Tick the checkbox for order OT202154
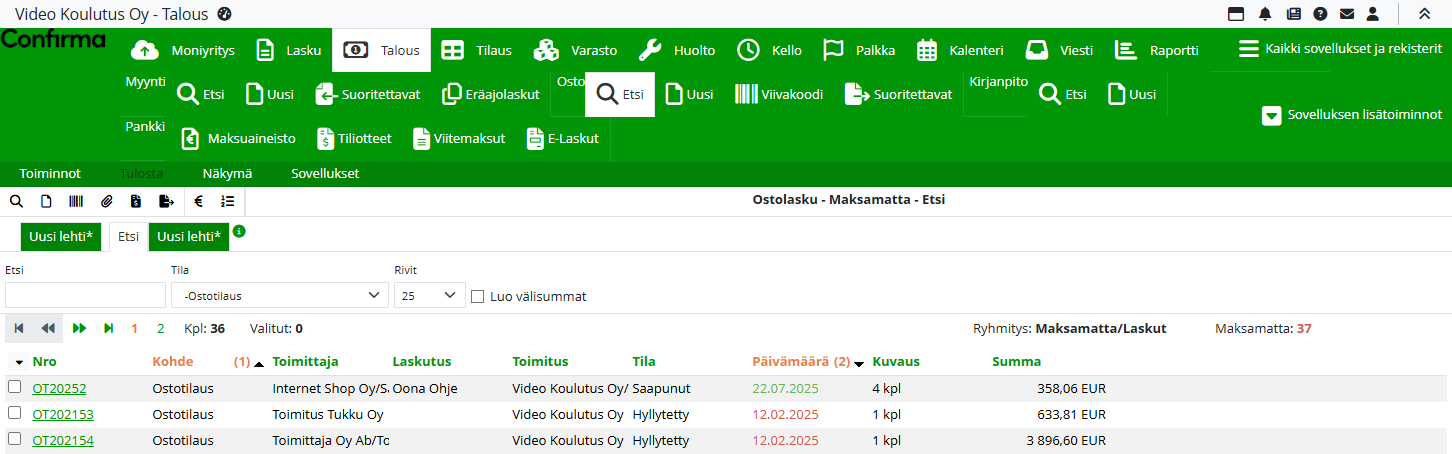The image size is (1452, 454). point(14,440)
